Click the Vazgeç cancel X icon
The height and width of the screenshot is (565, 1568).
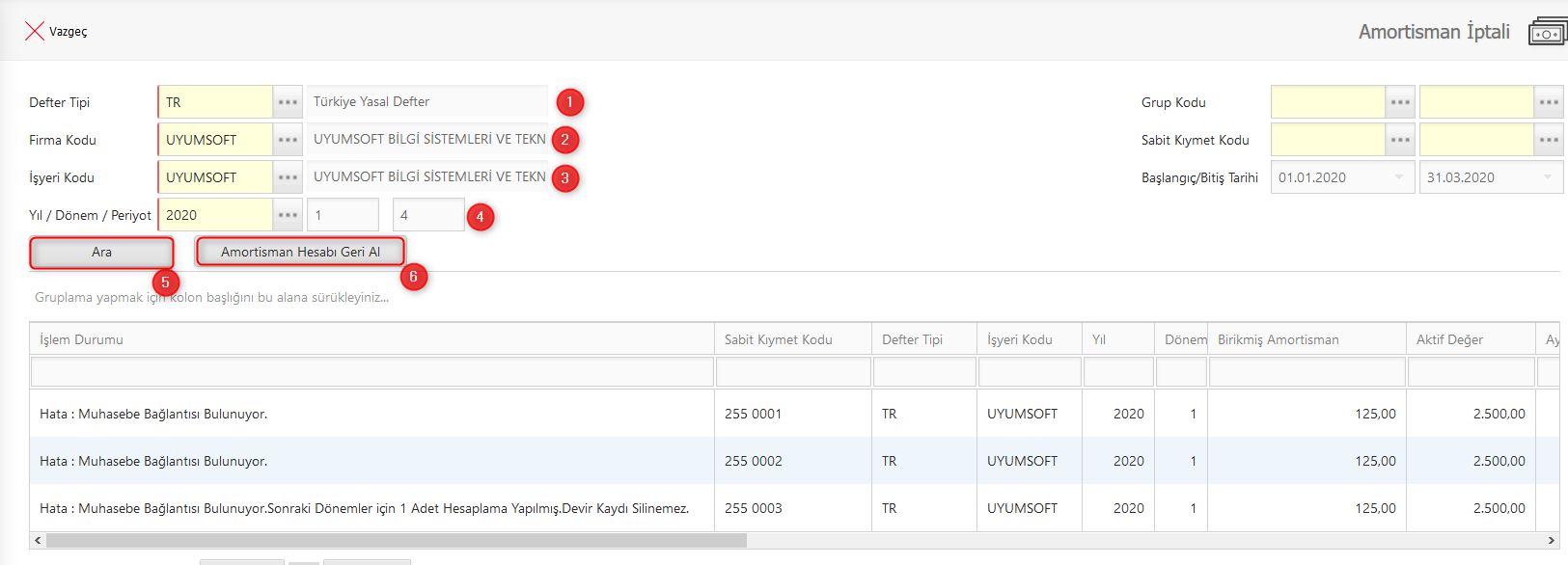35,31
